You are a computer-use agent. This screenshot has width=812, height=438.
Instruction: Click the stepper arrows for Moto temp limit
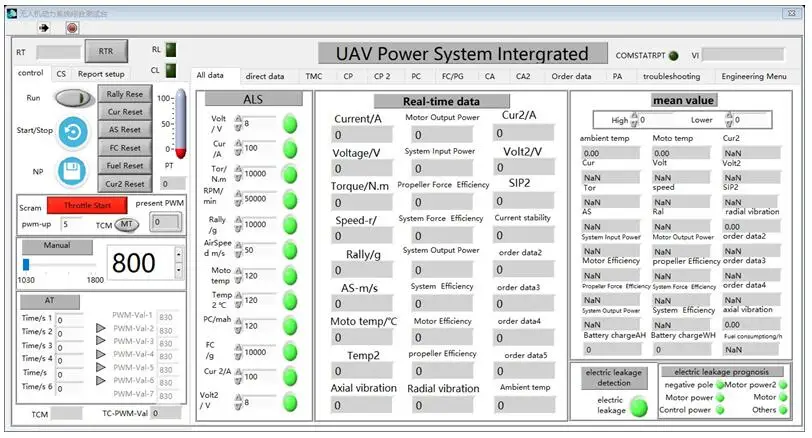(x=238, y=275)
